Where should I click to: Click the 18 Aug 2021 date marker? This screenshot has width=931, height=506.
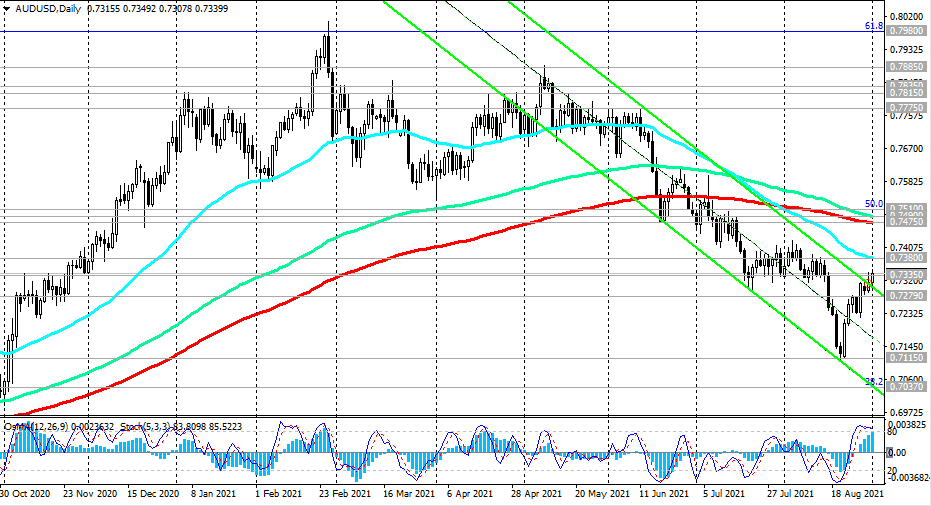(858, 493)
